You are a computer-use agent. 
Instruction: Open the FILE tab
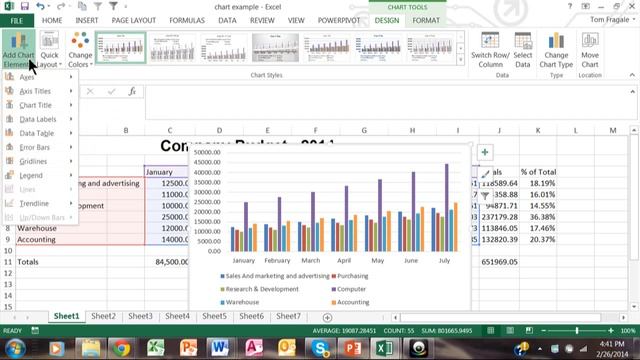tap(17, 20)
